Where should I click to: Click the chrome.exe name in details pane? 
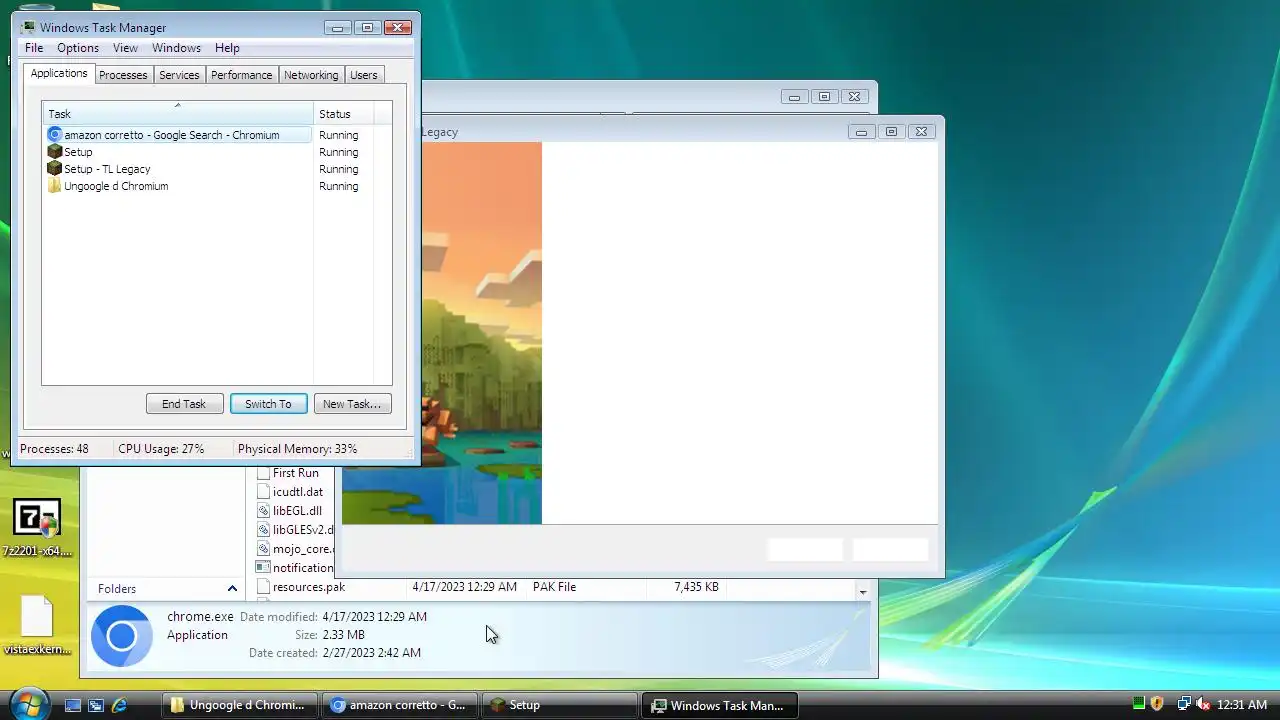pos(200,617)
